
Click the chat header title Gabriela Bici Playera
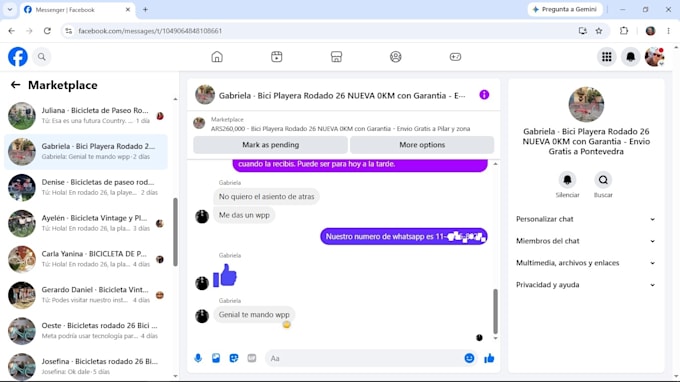point(342,95)
